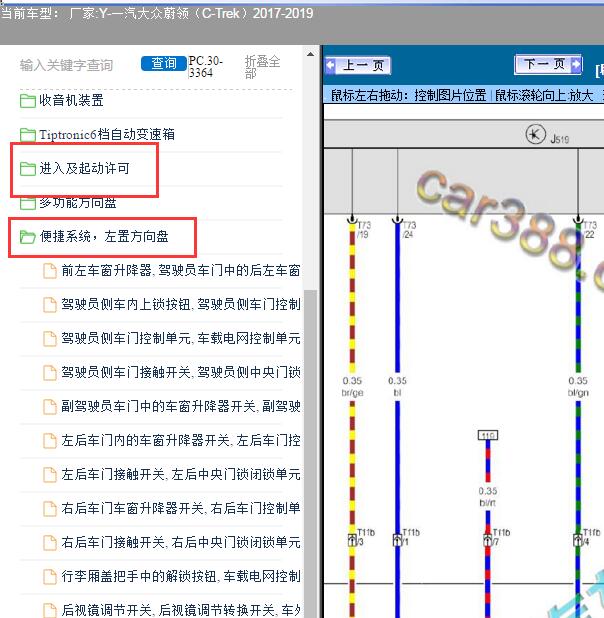Go to next page with 下一页

[548, 64]
